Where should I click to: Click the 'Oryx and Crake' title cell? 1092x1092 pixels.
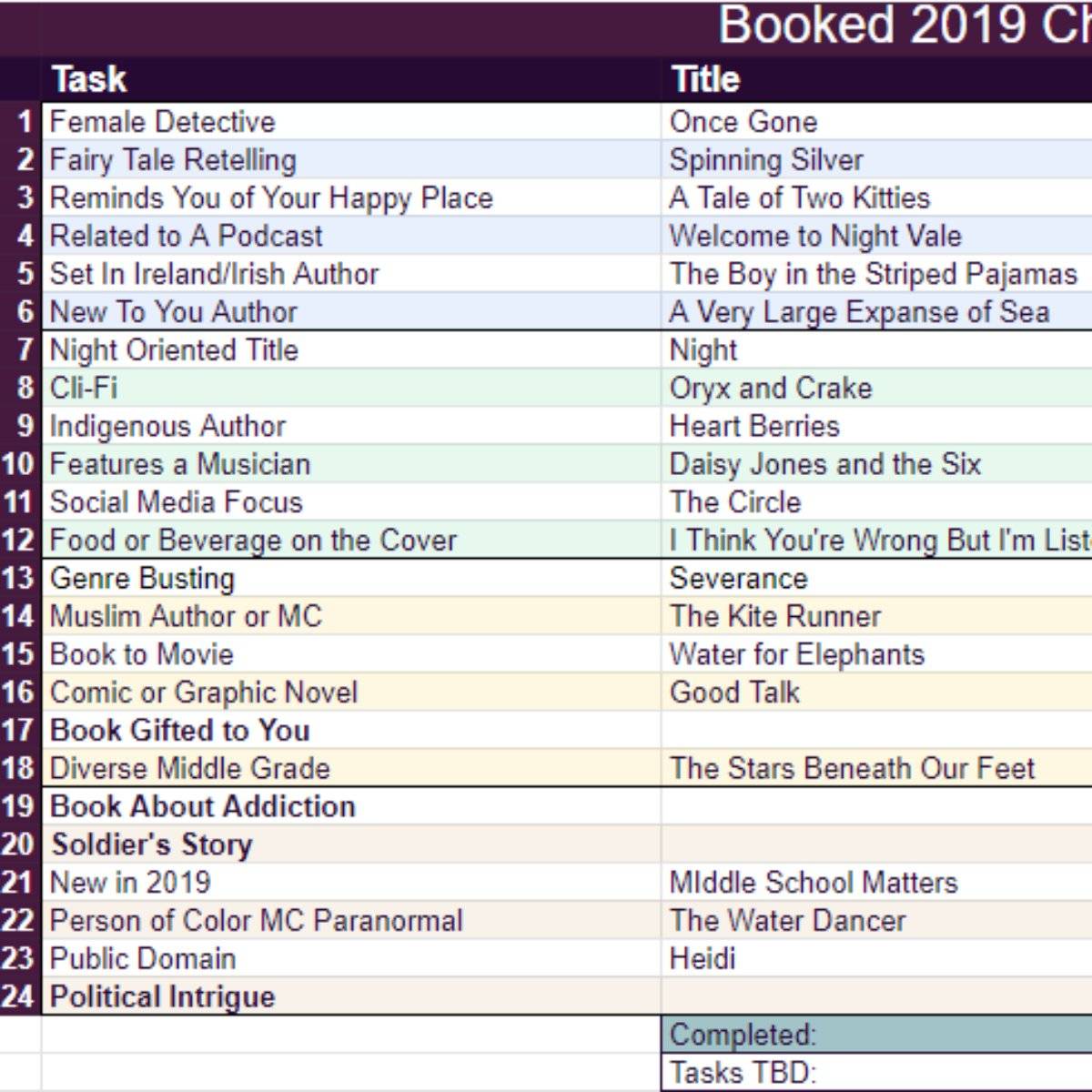point(875,388)
